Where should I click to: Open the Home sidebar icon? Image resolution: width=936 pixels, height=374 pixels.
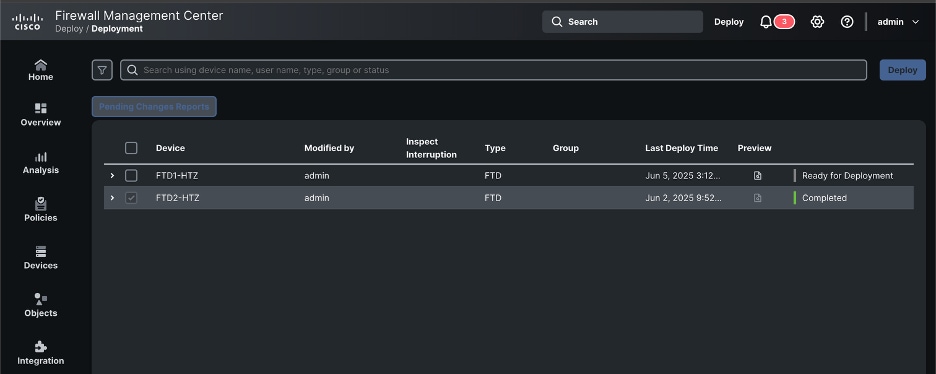coord(41,64)
